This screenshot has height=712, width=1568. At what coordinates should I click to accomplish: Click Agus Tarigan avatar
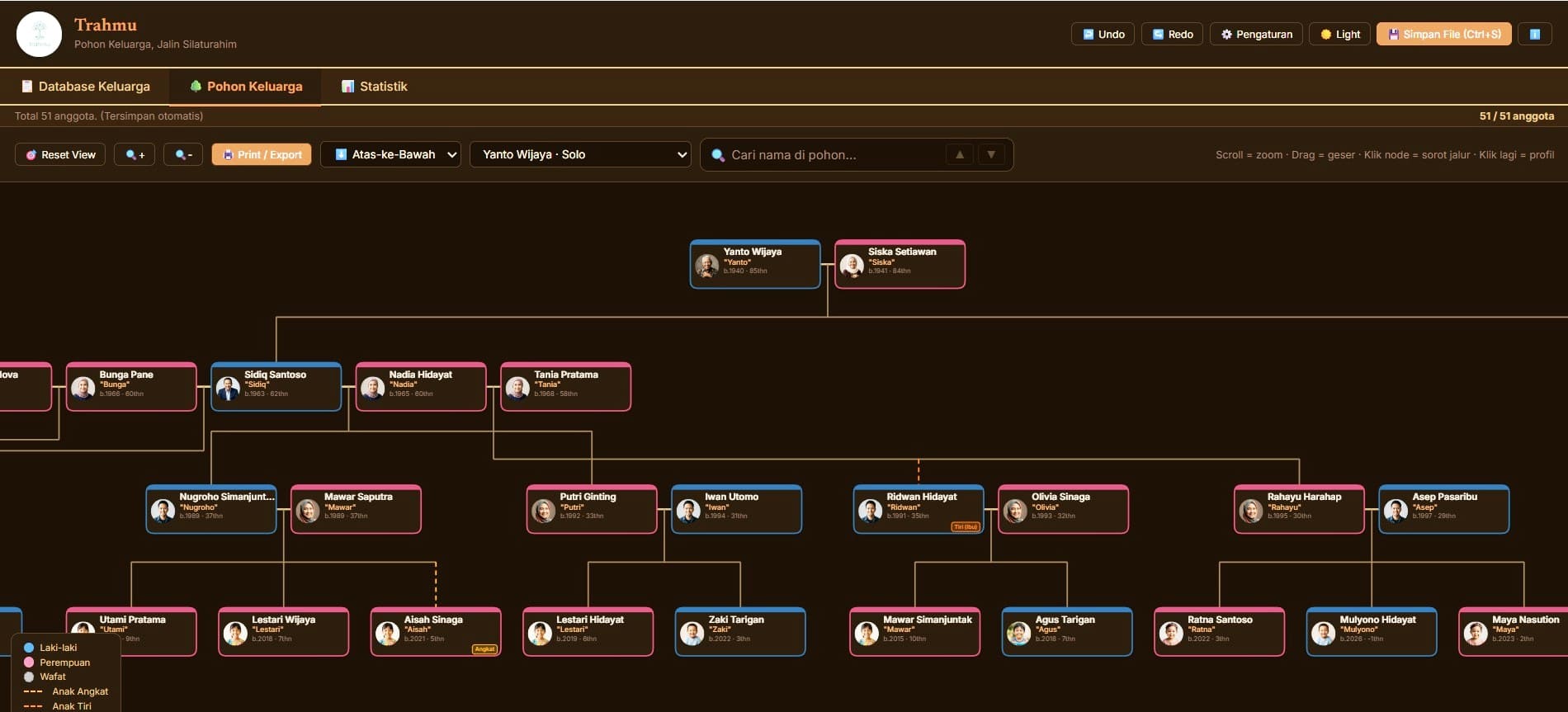coord(1018,634)
